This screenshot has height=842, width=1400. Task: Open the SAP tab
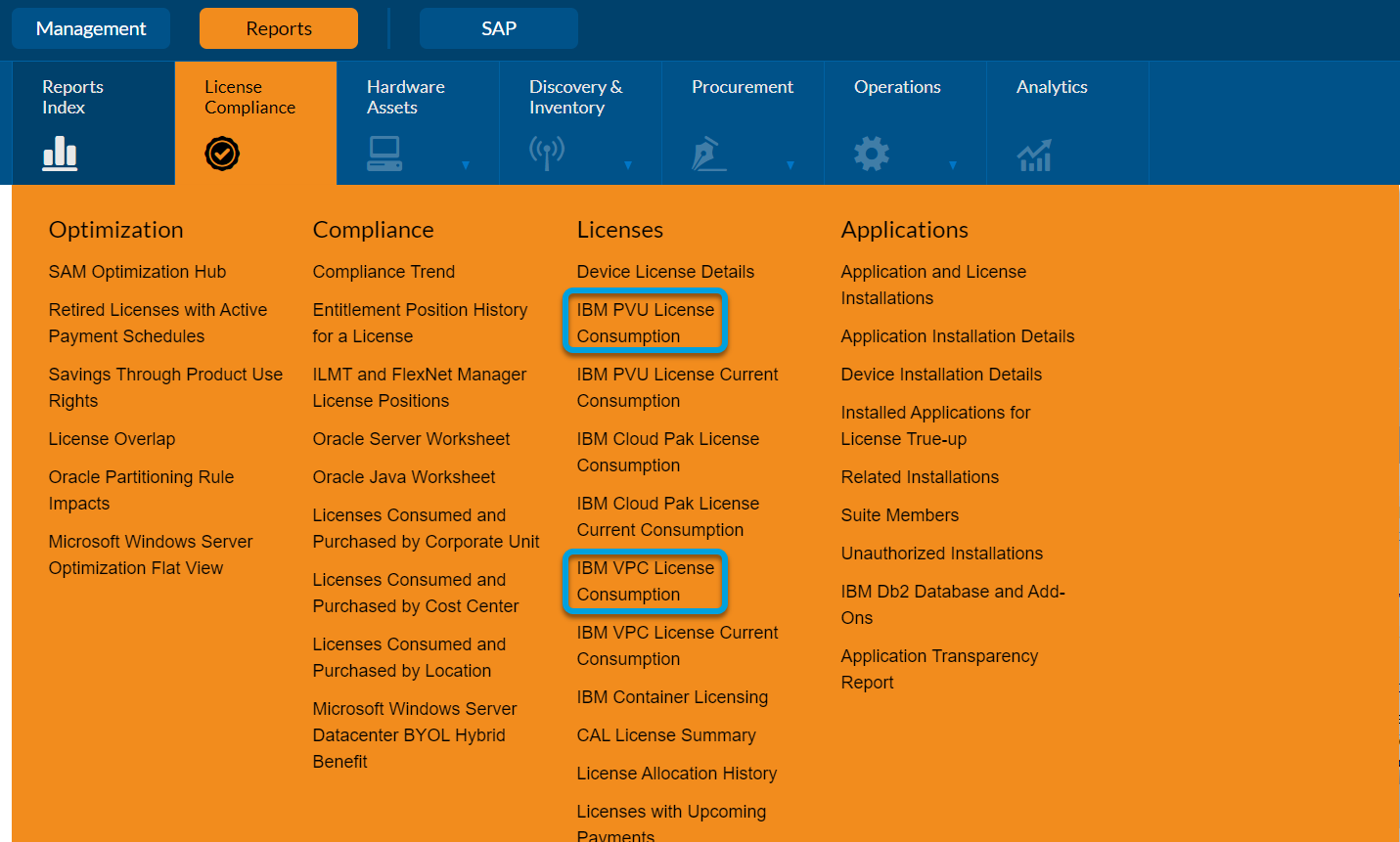[x=499, y=28]
